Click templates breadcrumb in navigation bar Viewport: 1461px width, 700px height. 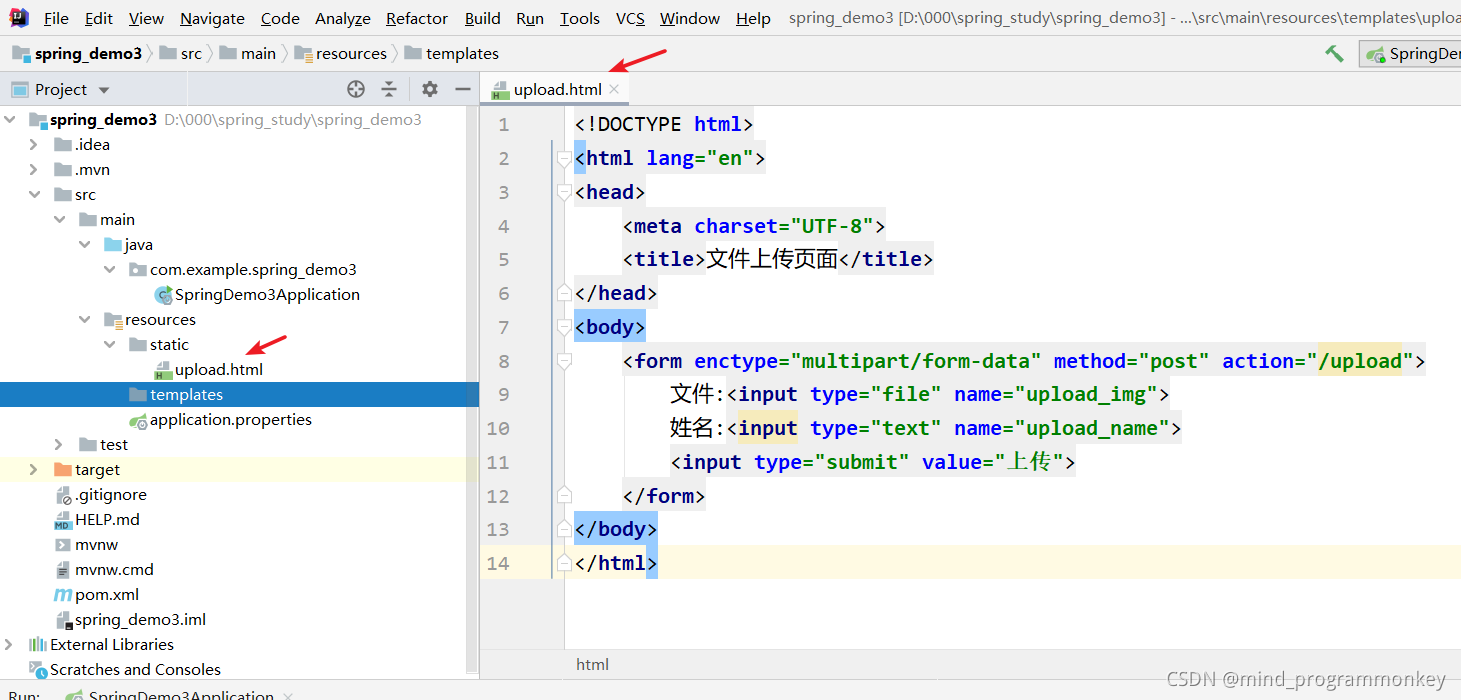(452, 53)
